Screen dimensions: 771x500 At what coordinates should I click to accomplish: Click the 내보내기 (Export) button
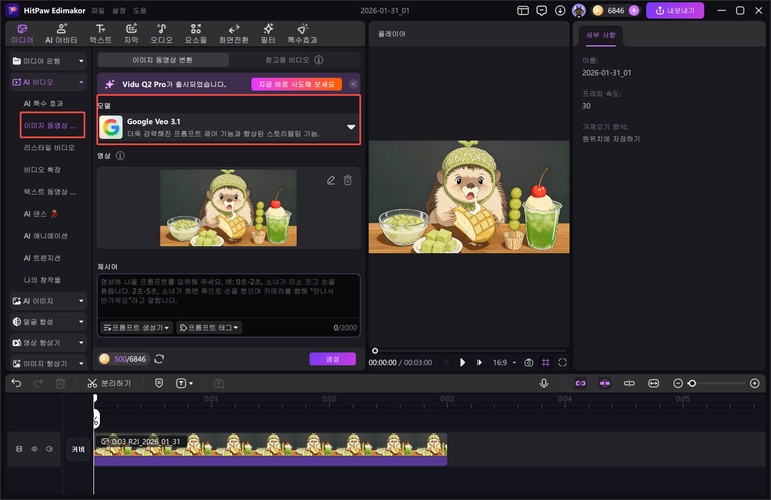point(675,10)
